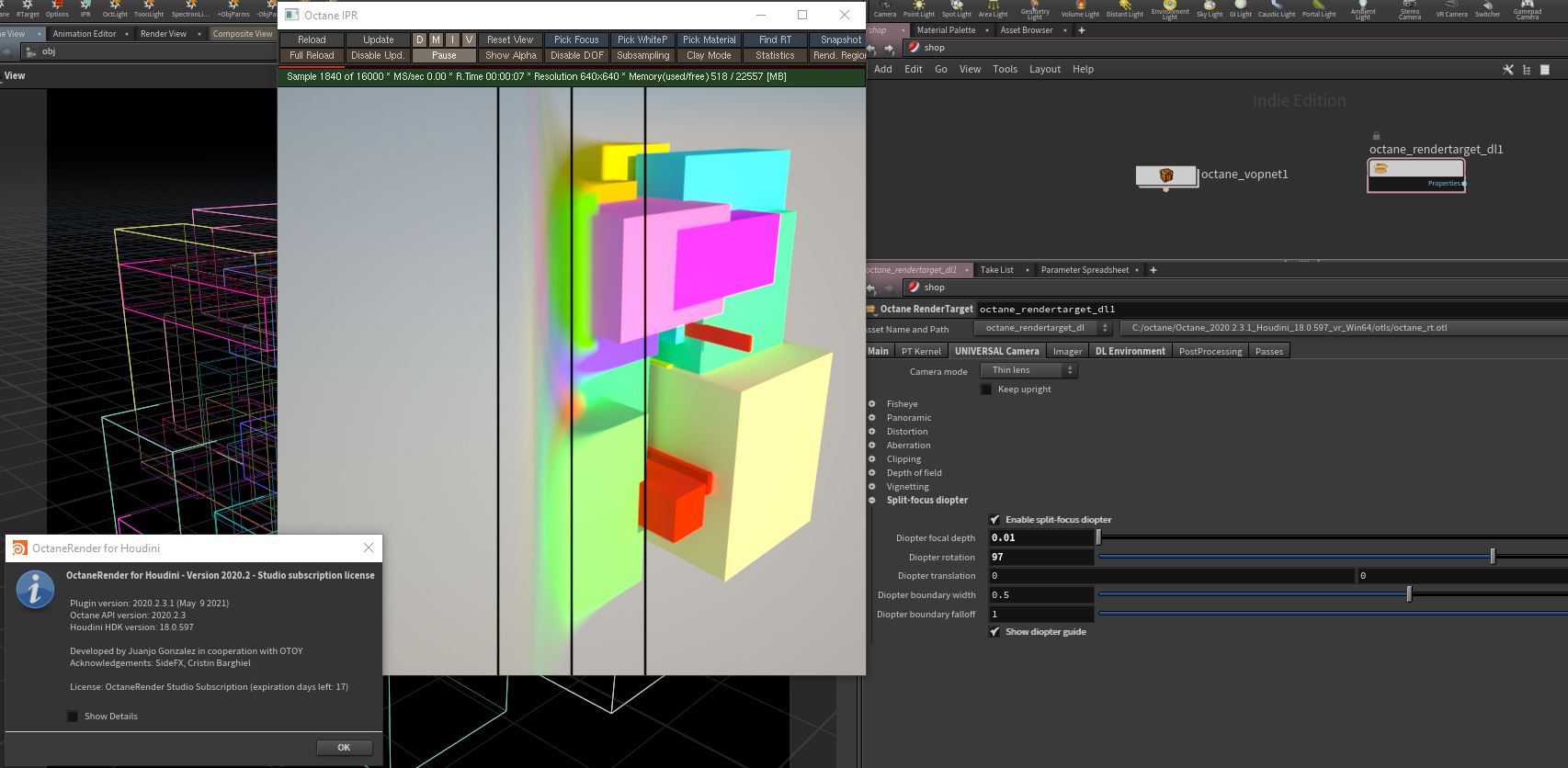Screen dimensions: 1568x768
Task: Click the Camera shelf tool
Action: 885,9
